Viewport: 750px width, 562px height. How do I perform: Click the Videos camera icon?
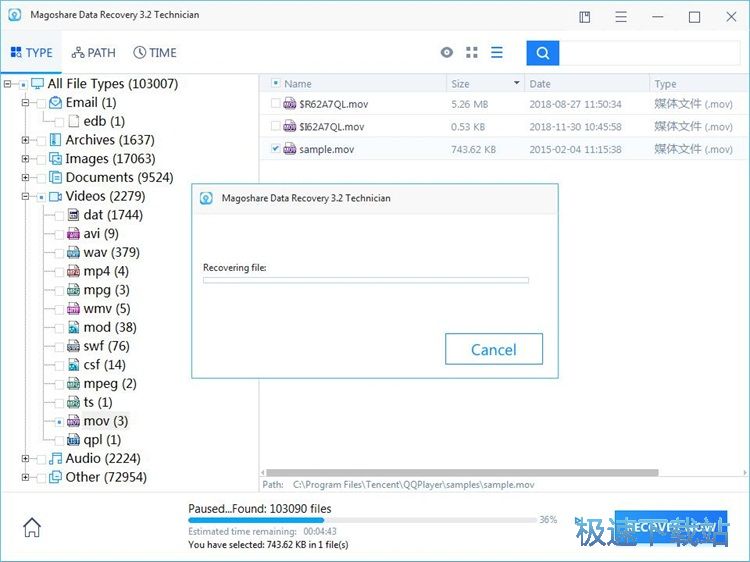pyautogui.click(x=55, y=196)
